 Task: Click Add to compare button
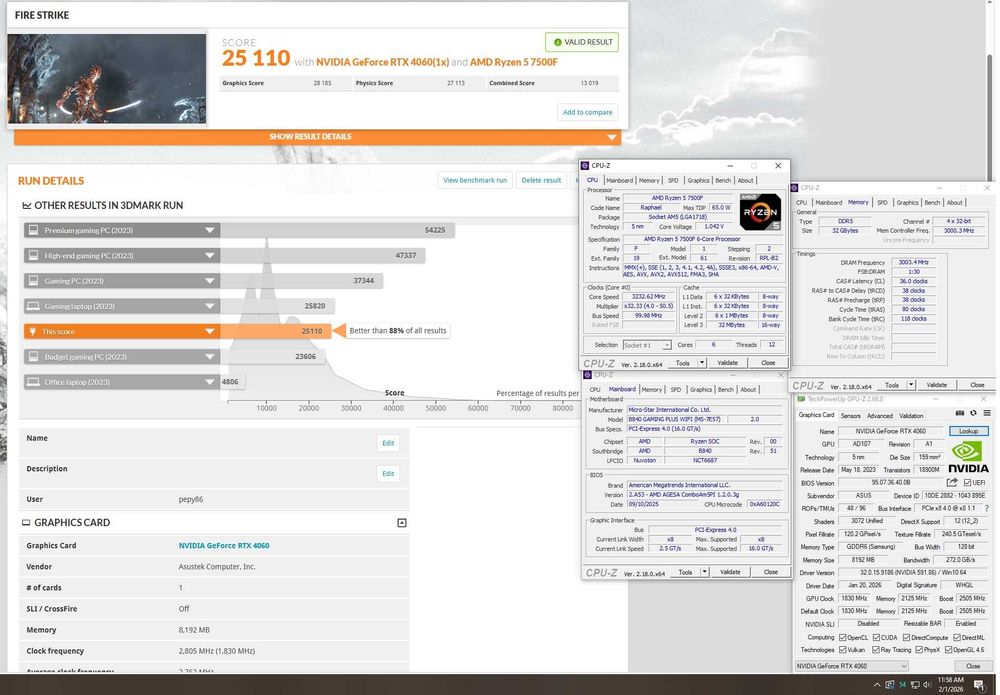coord(587,112)
